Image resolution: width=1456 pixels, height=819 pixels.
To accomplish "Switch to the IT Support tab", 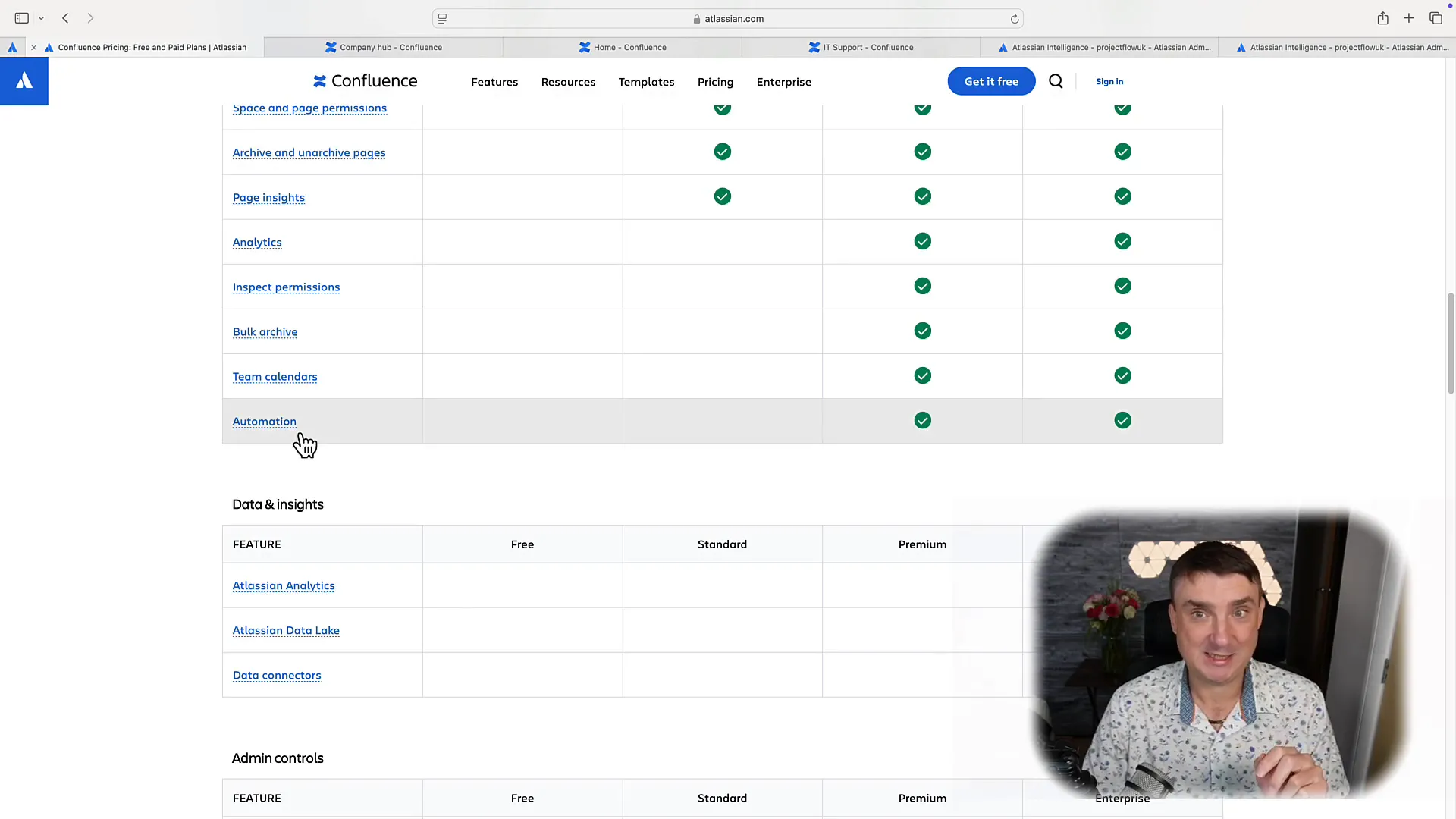I will (861, 47).
